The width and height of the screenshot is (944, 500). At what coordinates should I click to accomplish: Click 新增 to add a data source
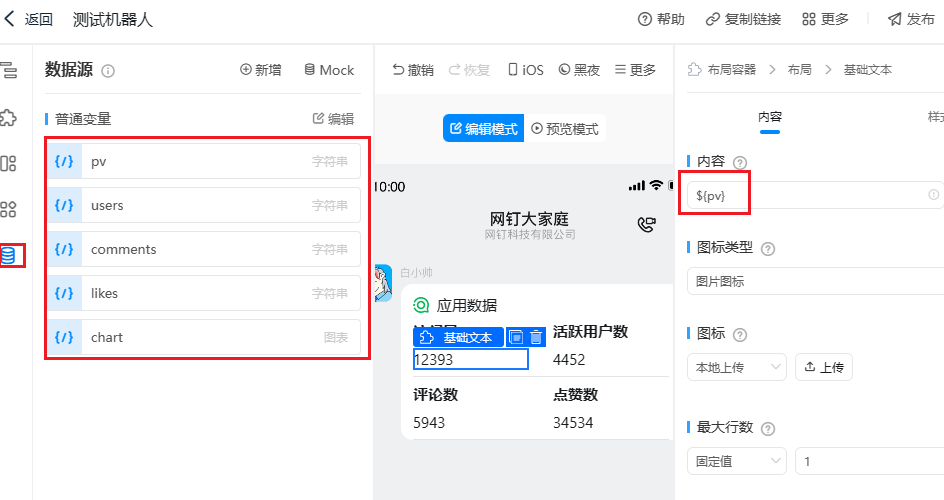click(x=261, y=70)
